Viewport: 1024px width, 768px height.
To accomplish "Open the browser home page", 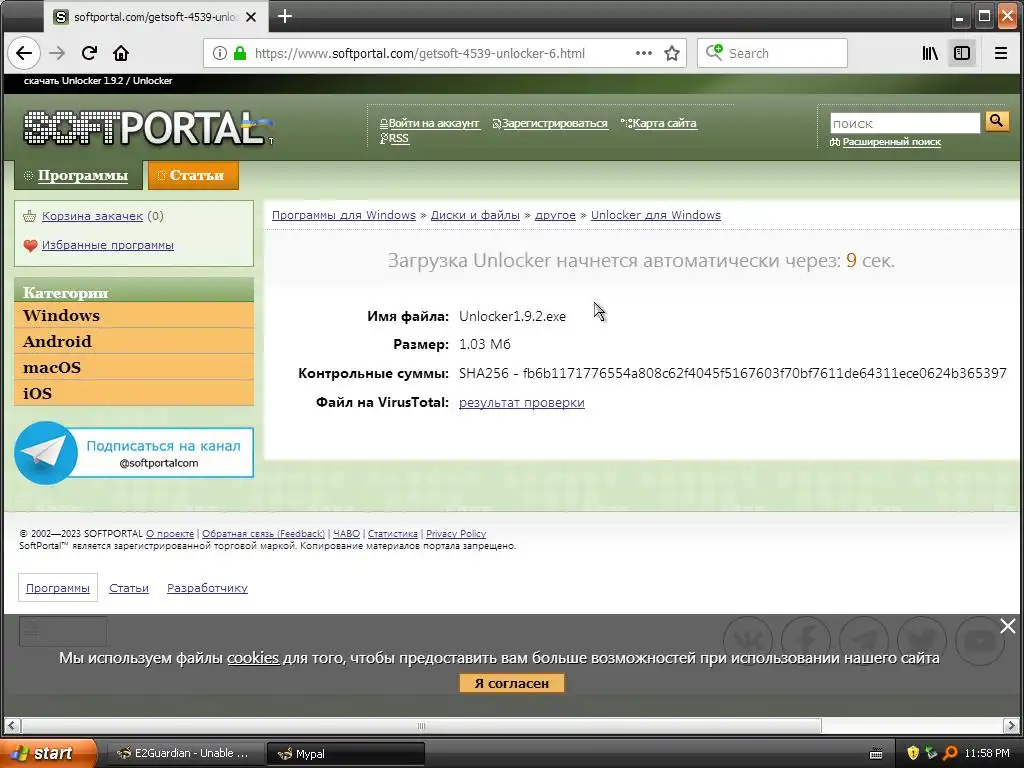I will 121,53.
